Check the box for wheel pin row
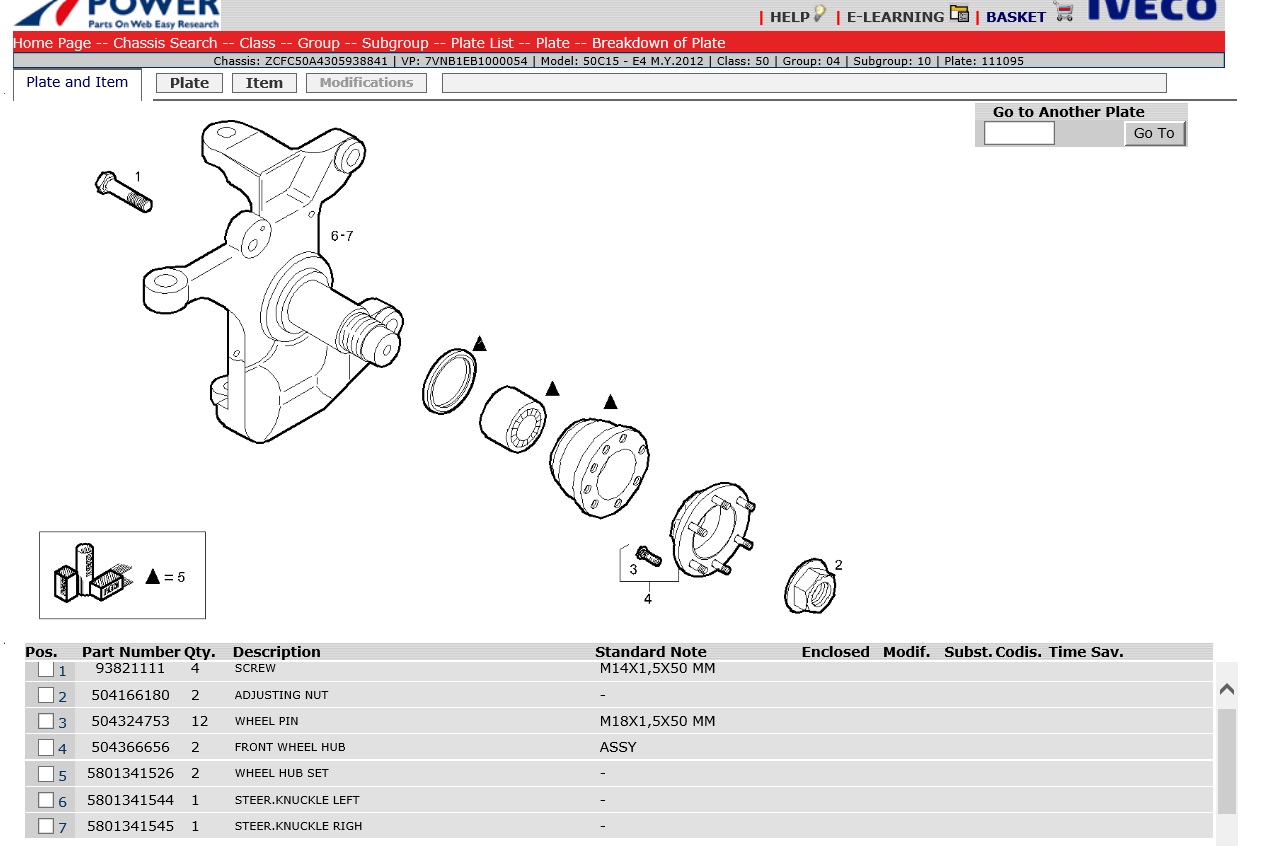The height and width of the screenshot is (846, 1266). tap(46, 721)
